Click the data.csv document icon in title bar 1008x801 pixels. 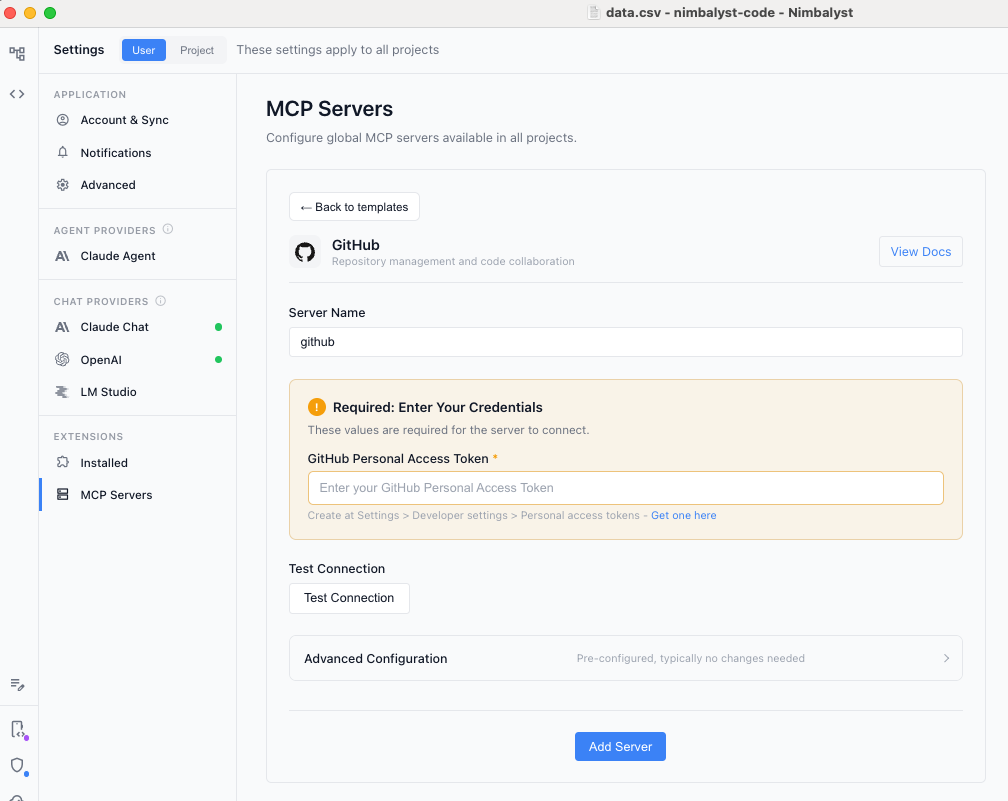click(x=594, y=12)
